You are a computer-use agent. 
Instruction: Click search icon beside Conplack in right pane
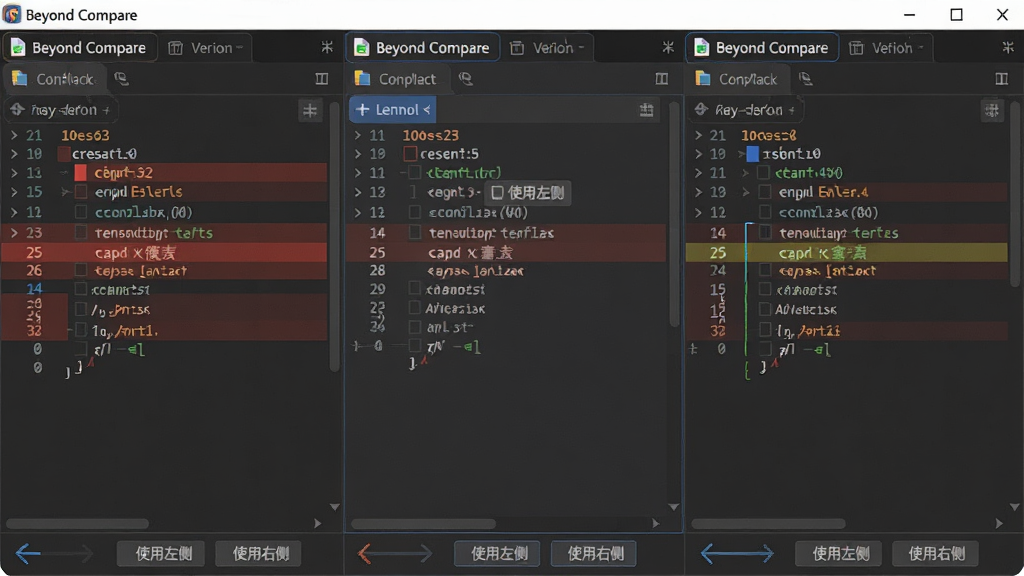[x=805, y=79]
